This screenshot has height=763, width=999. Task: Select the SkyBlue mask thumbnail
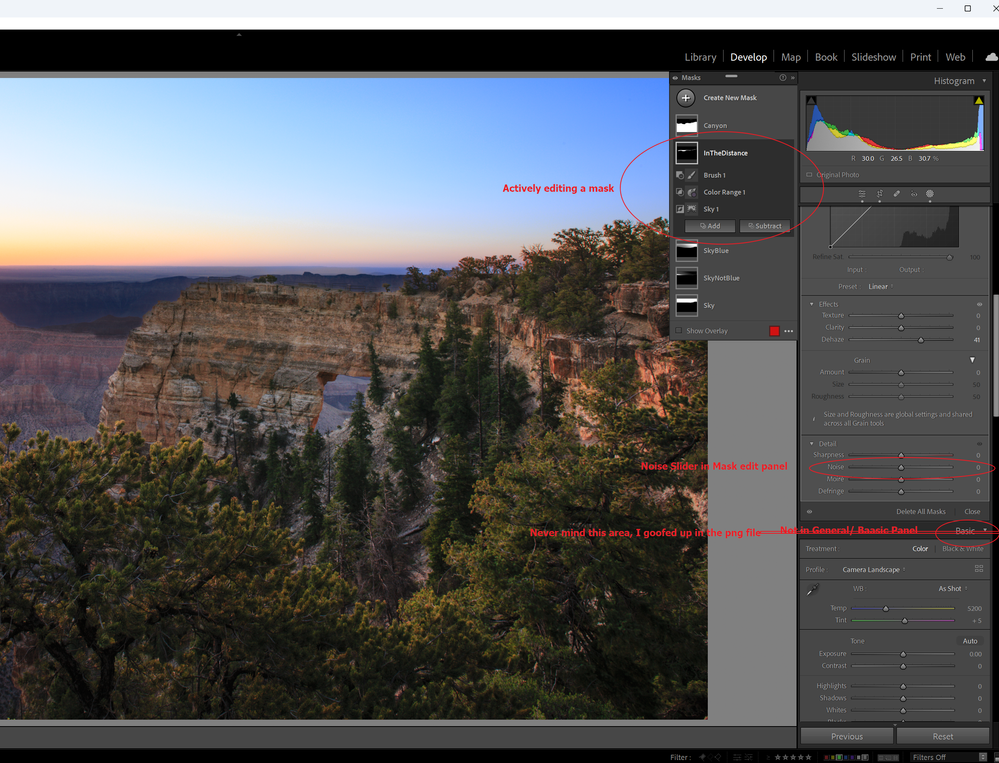(687, 250)
